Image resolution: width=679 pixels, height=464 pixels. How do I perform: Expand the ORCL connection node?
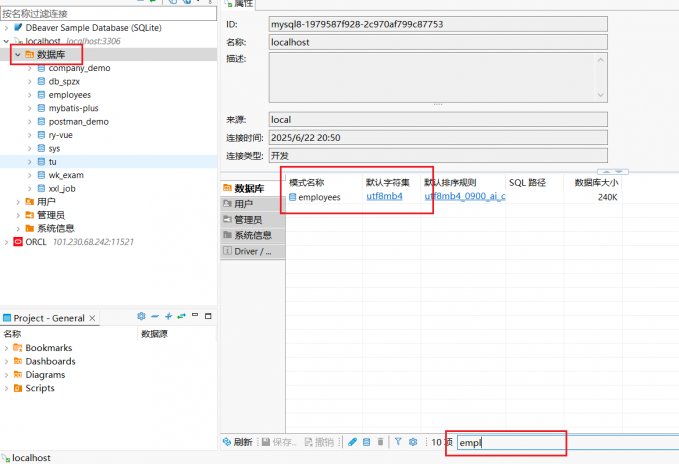point(6,242)
